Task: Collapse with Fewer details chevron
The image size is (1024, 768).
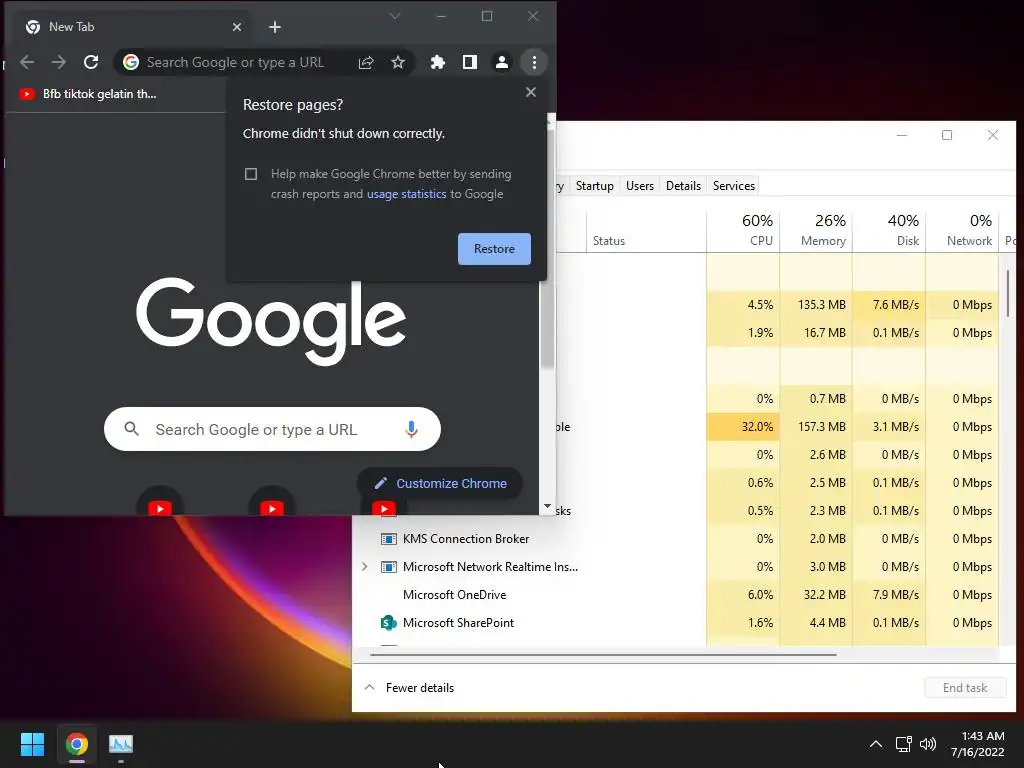Action: coord(369,688)
